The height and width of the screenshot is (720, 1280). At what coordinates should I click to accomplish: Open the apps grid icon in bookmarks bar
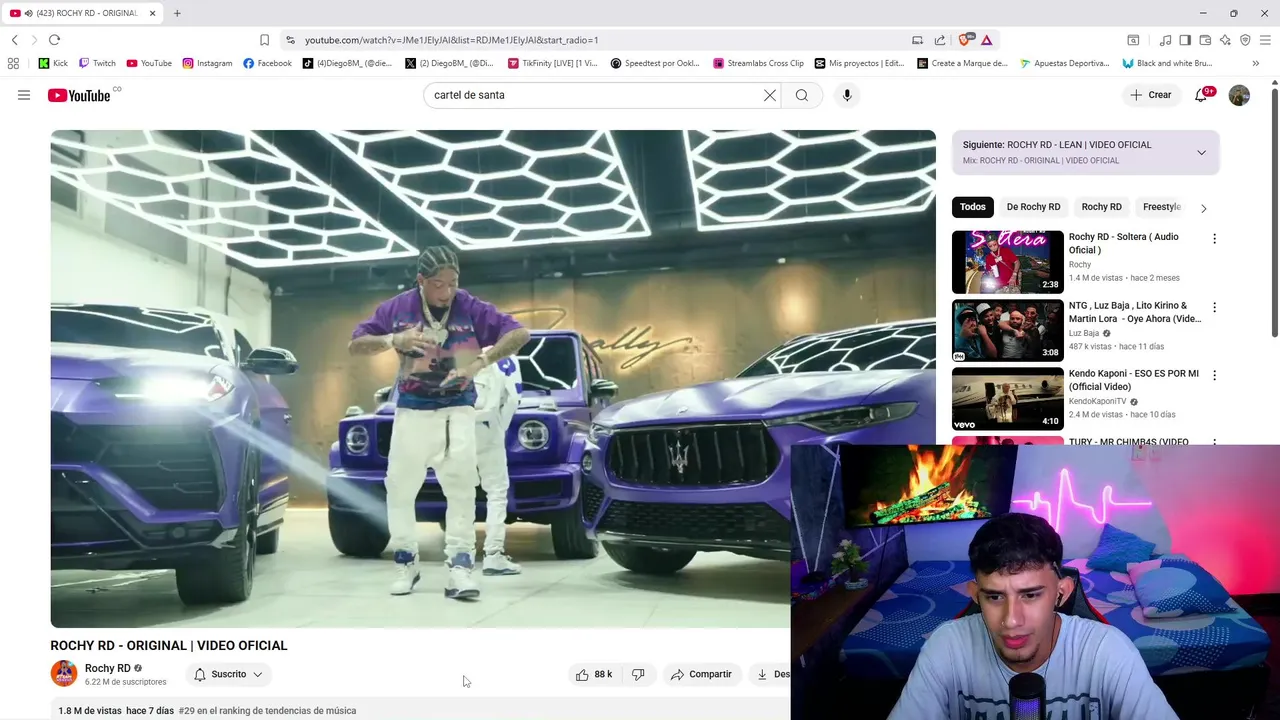tap(13, 63)
